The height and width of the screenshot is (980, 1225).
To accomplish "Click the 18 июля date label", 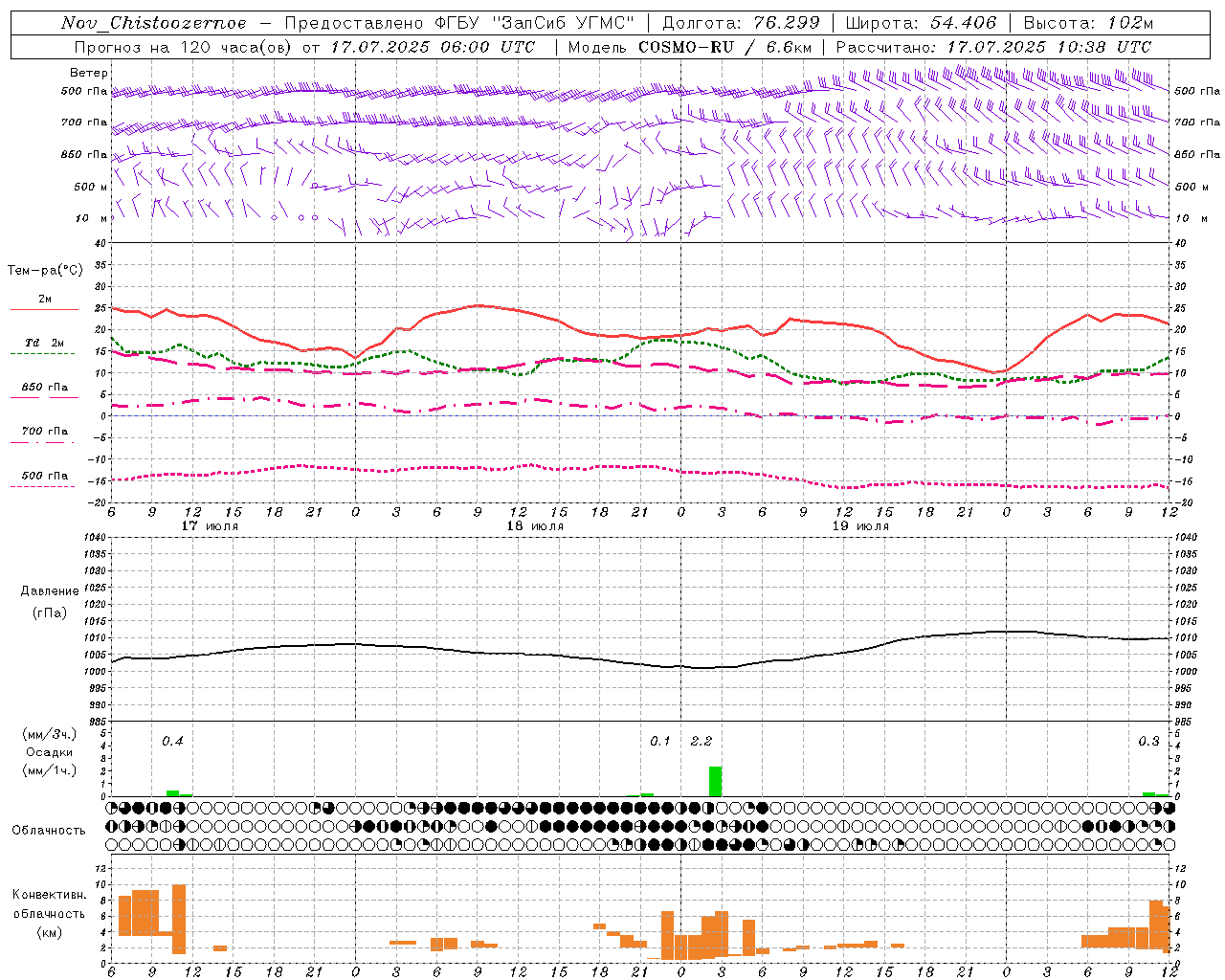I will pos(535,526).
